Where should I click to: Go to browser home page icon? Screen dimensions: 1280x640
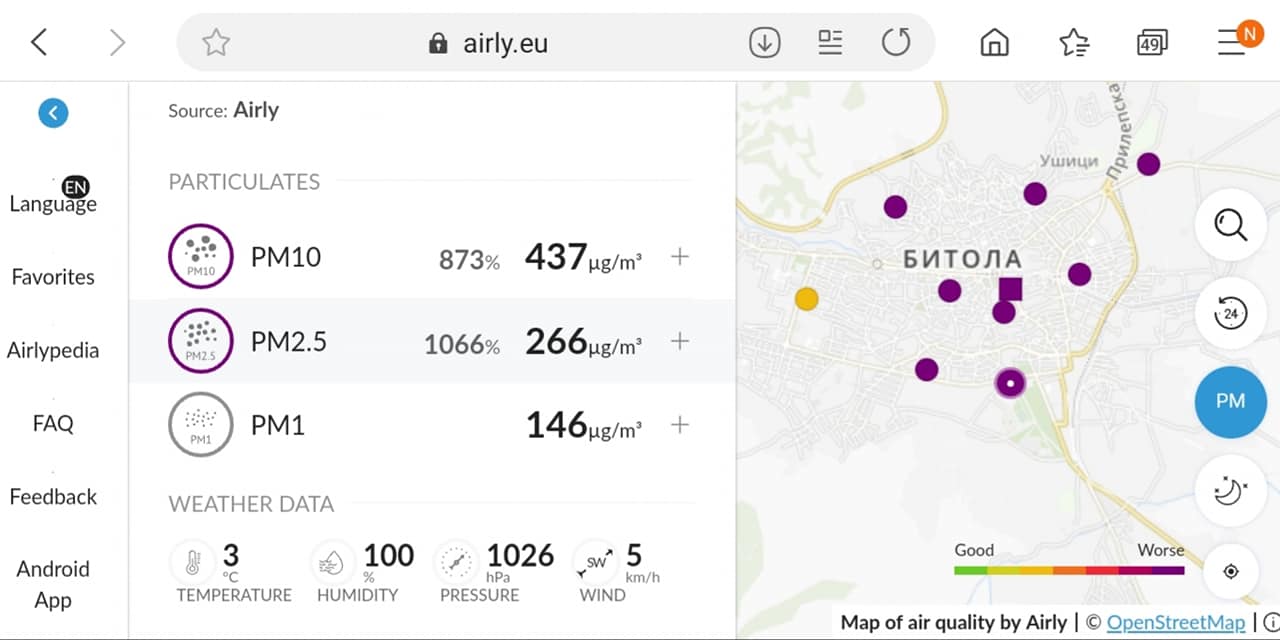point(994,42)
